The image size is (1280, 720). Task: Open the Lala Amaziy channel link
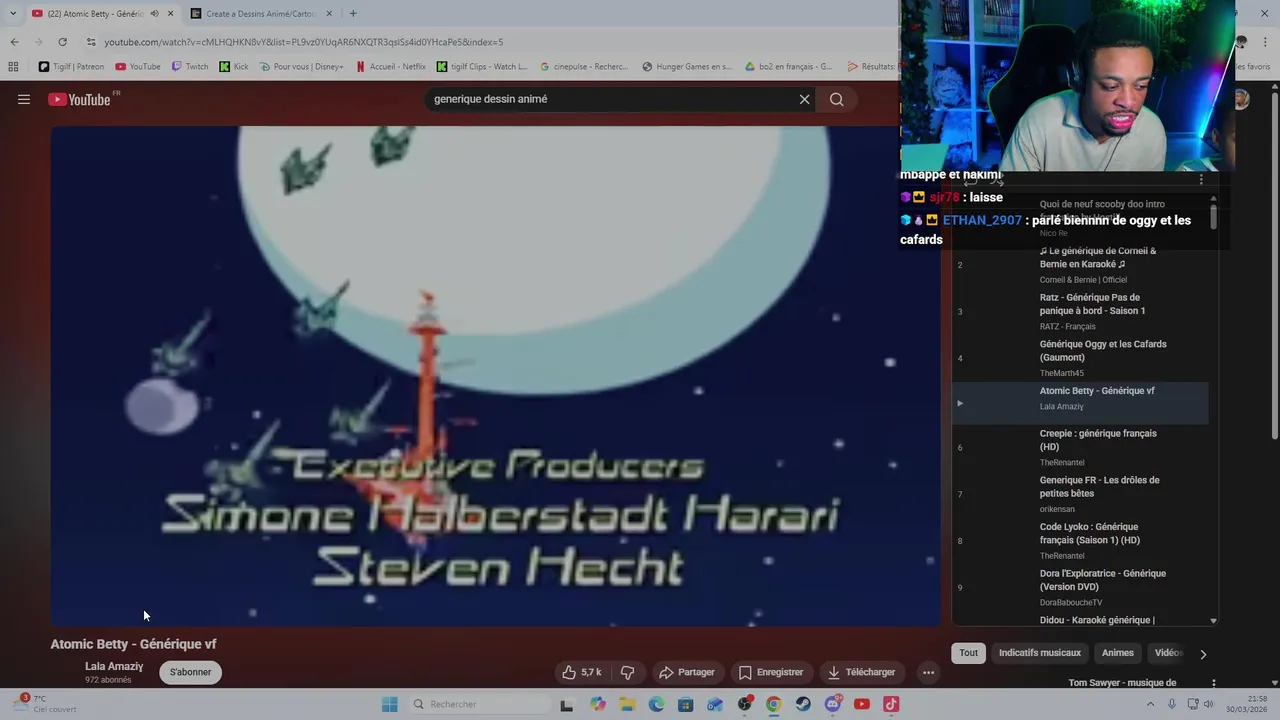114,666
